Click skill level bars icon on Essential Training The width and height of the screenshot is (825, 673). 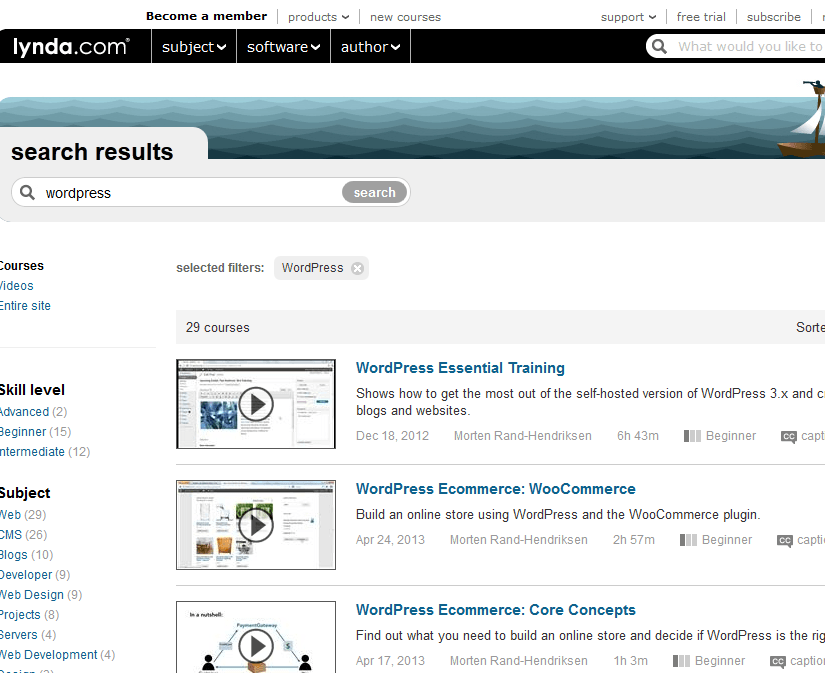click(692, 436)
